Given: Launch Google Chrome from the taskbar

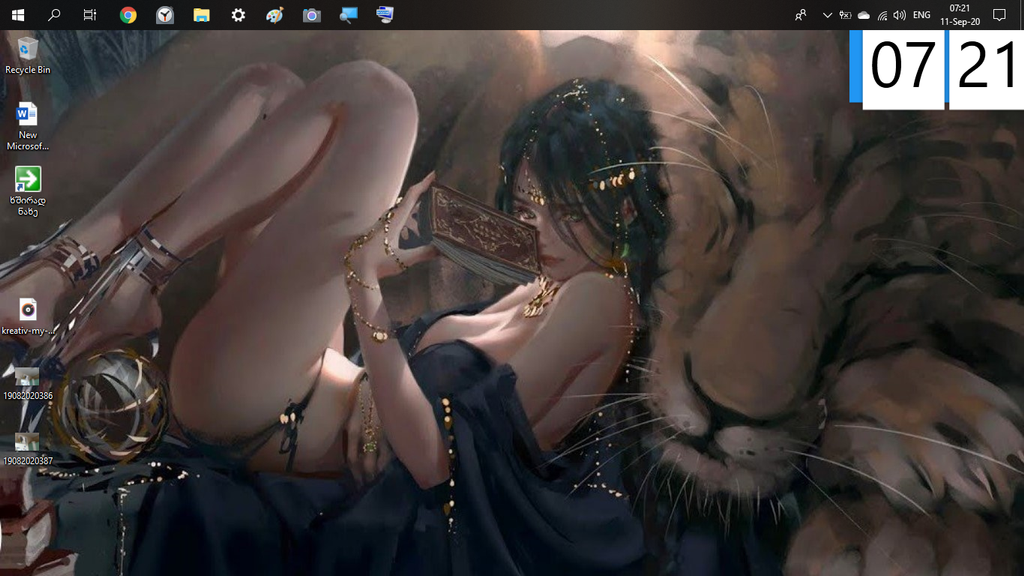Looking at the screenshot, I should coord(128,14).
